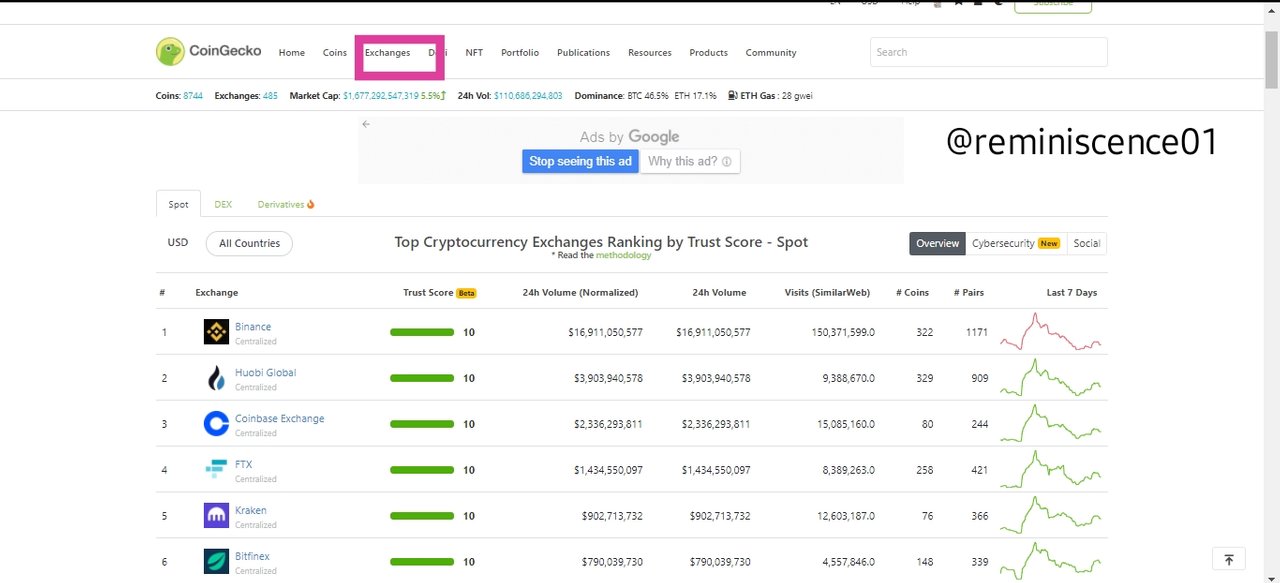Screen dimensions: 1280x583
Task: Click the Bitfinex leaf logo
Action: [216, 562]
